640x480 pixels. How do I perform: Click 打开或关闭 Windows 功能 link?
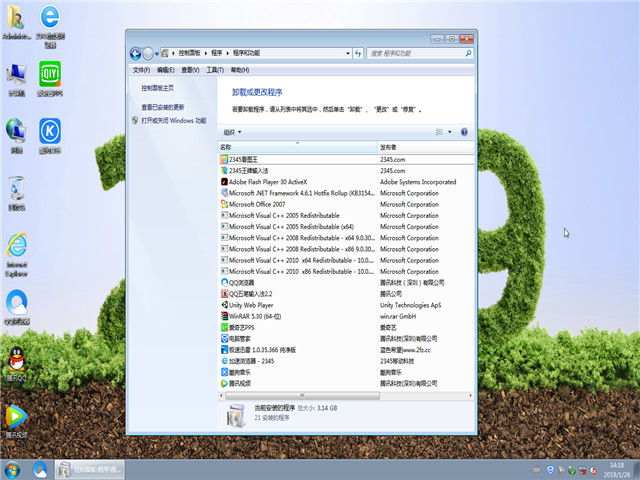point(173,120)
